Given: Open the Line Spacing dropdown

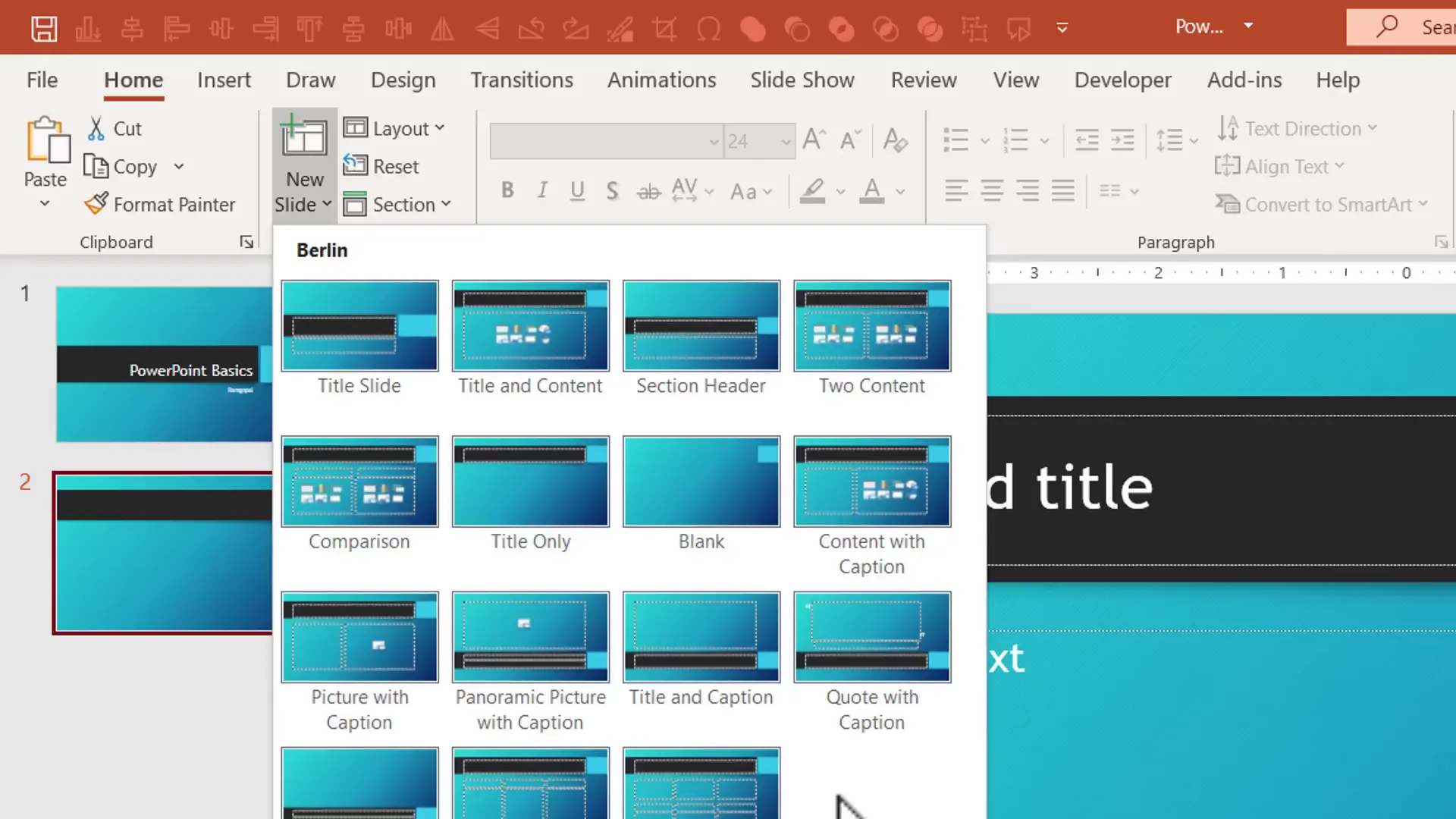Looking at the screenshot, I should (1176, 140).
